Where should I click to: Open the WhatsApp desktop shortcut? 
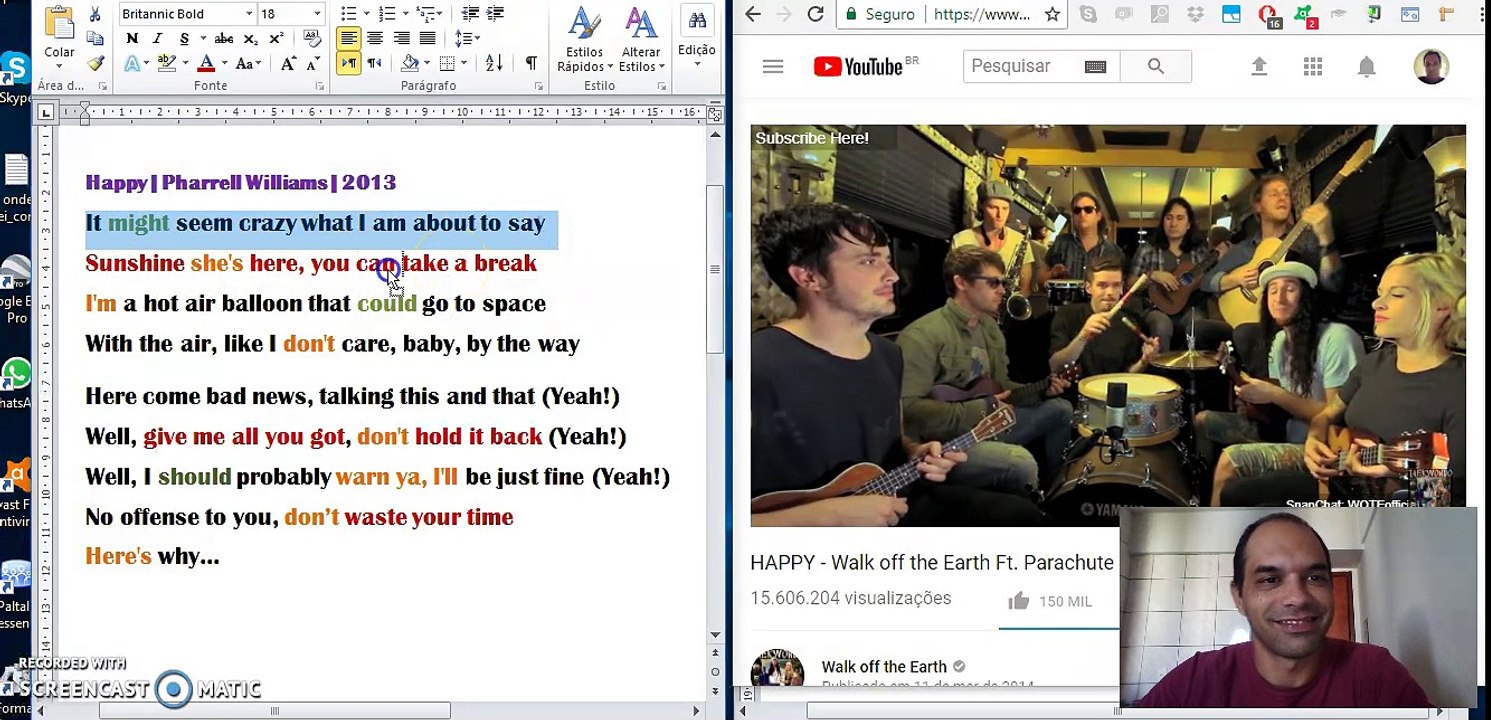16,383
